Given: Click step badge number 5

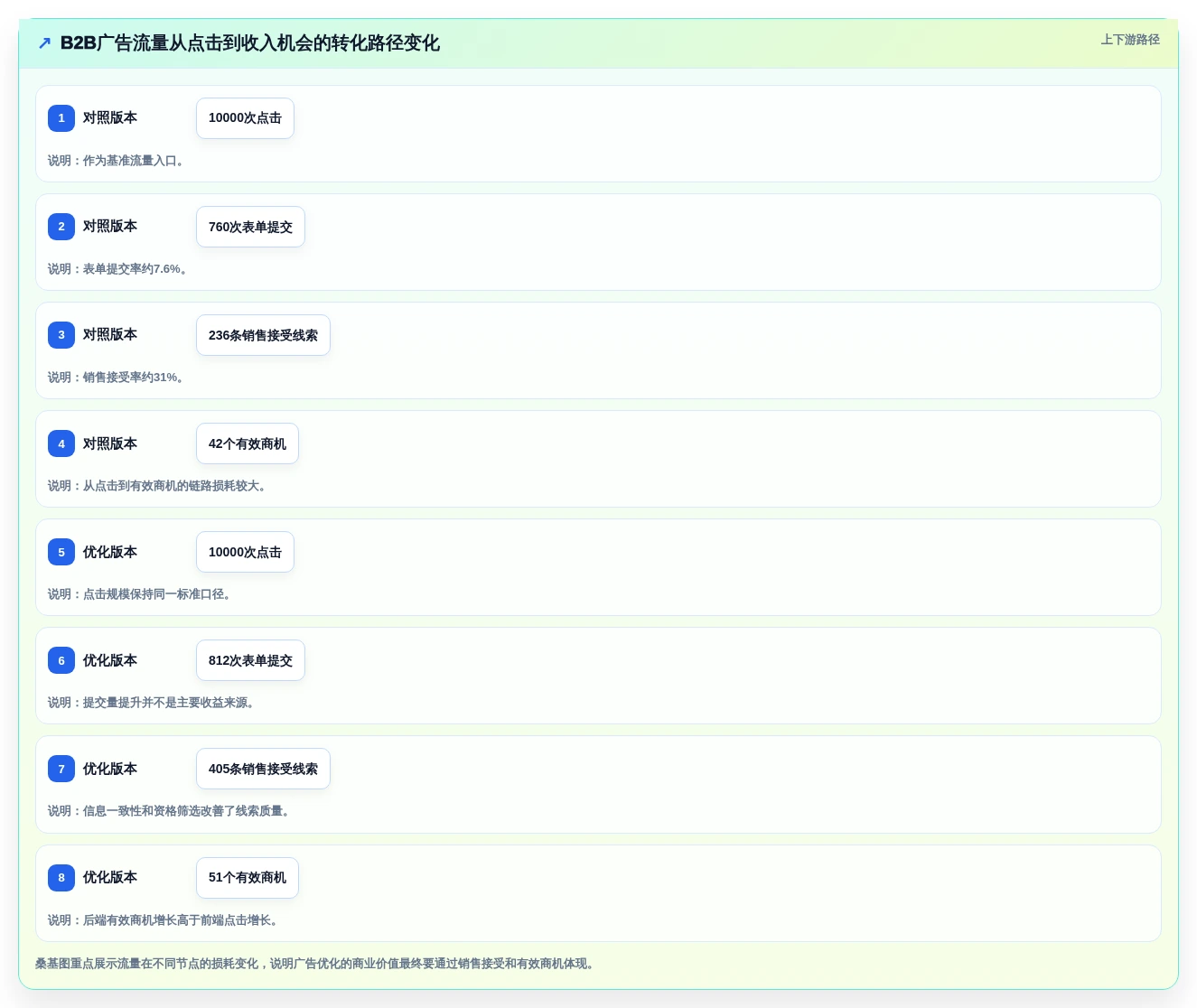Looking at the screenshot, I should [61, 552].
